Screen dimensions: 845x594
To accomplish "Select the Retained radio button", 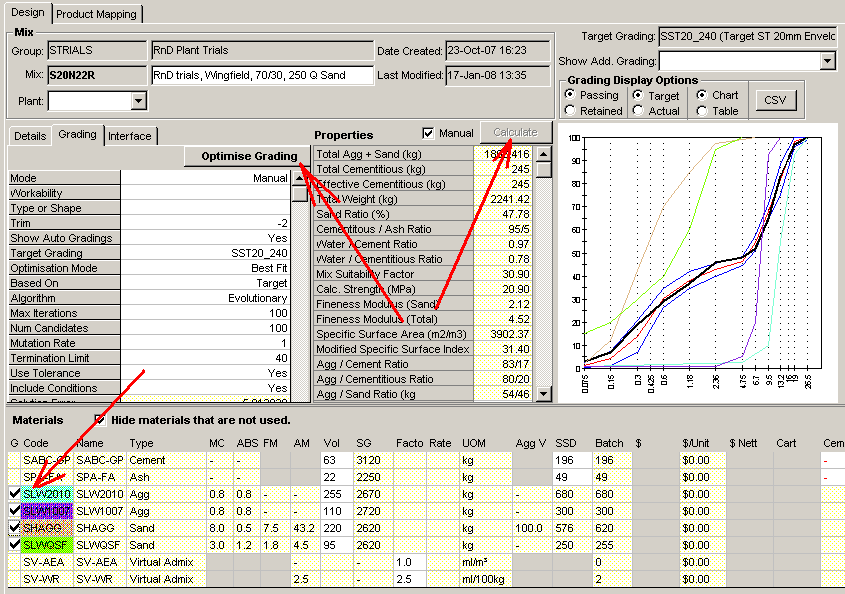I will [570, 111].
